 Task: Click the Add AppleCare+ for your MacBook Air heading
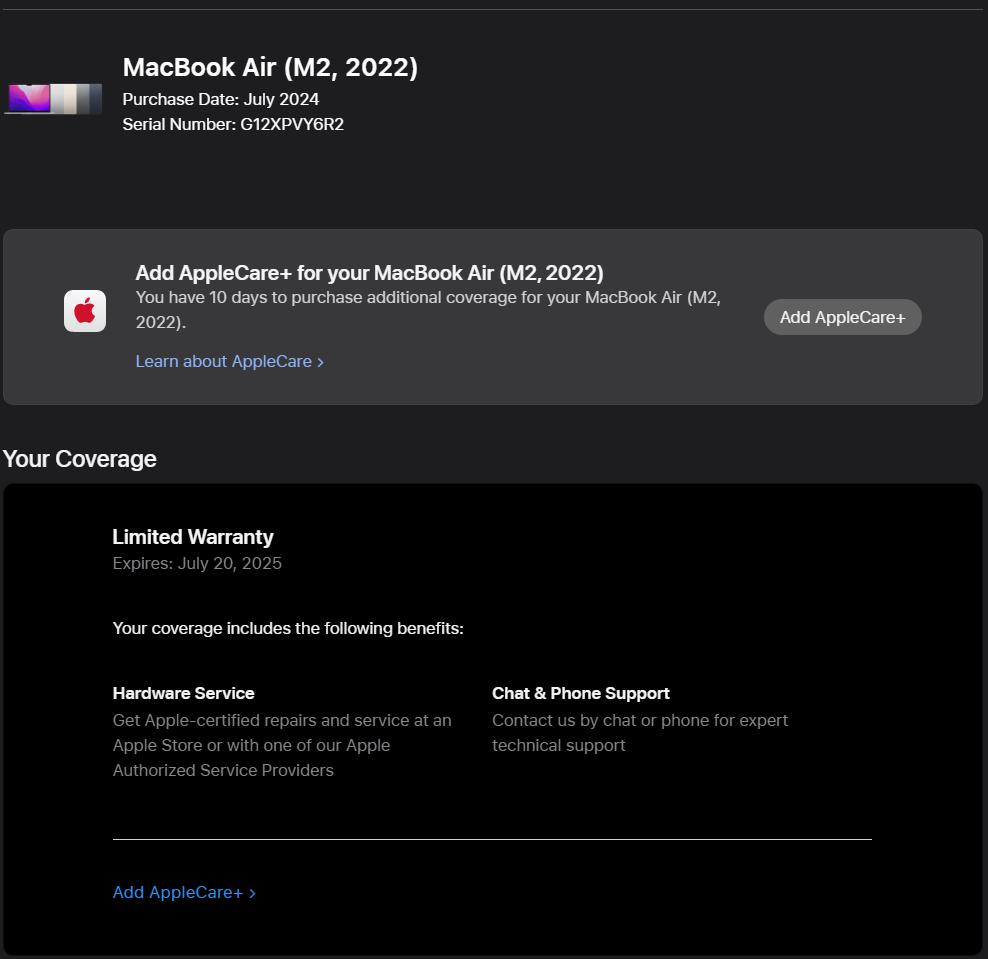[369, 273]
